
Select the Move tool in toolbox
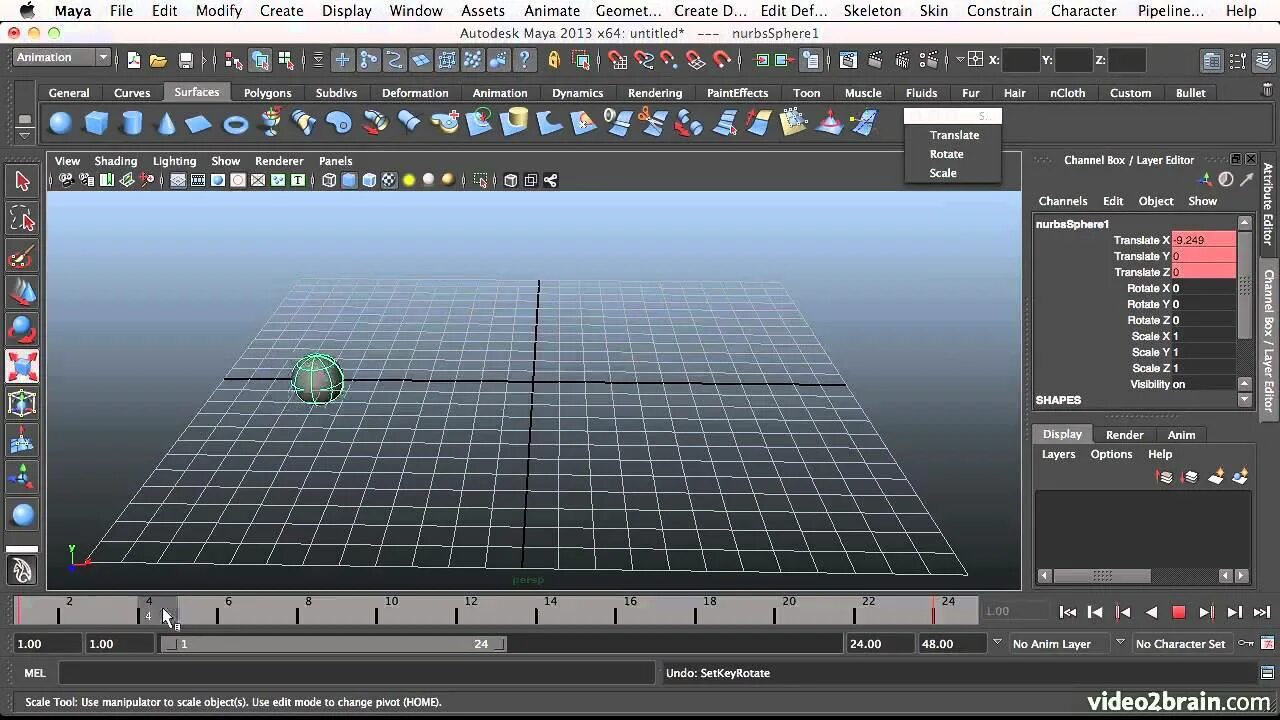tap(22, 292)
